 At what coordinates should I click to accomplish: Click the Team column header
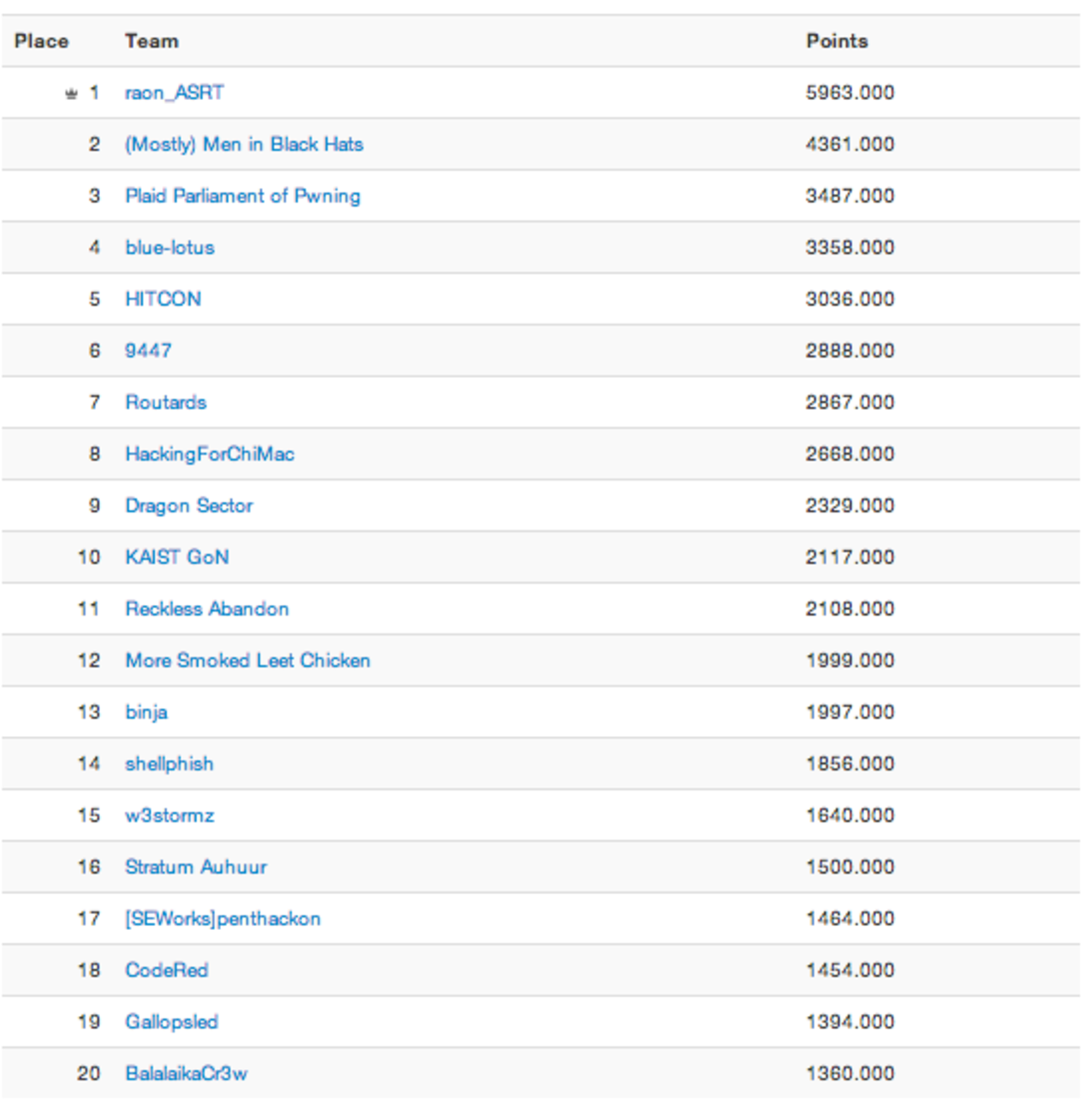point(152,41)
